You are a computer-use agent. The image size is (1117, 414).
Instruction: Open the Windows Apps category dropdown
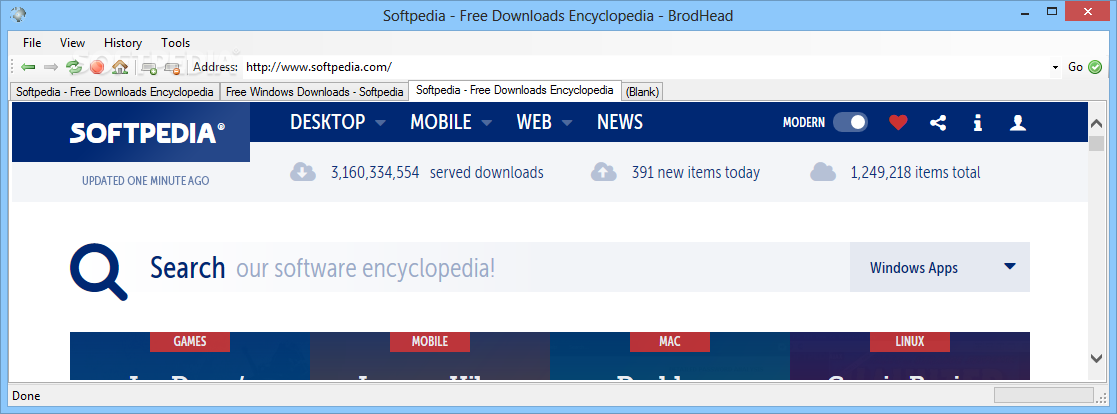pos(940,267)
